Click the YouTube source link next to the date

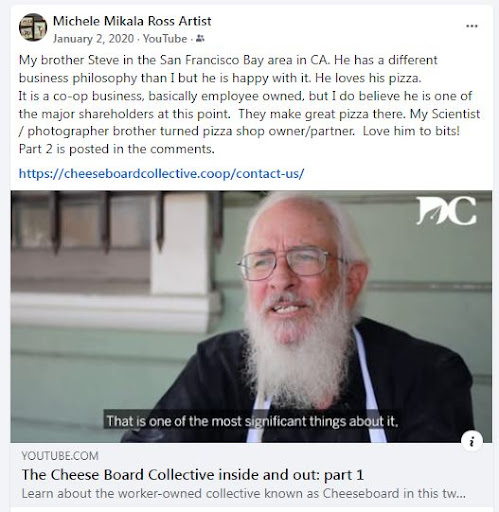[x=165, y=39]
